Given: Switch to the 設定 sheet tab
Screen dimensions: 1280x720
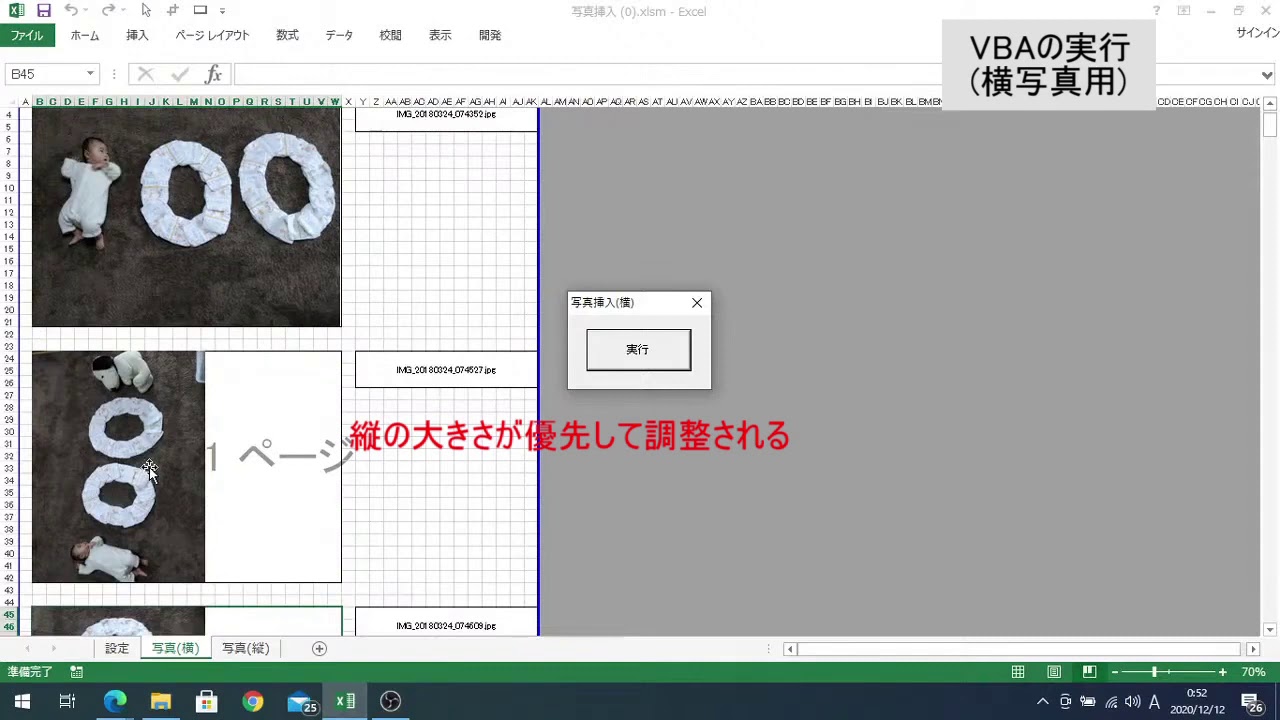Looking at the screenshot, I should pyautogui.click(x=117, y=648).
